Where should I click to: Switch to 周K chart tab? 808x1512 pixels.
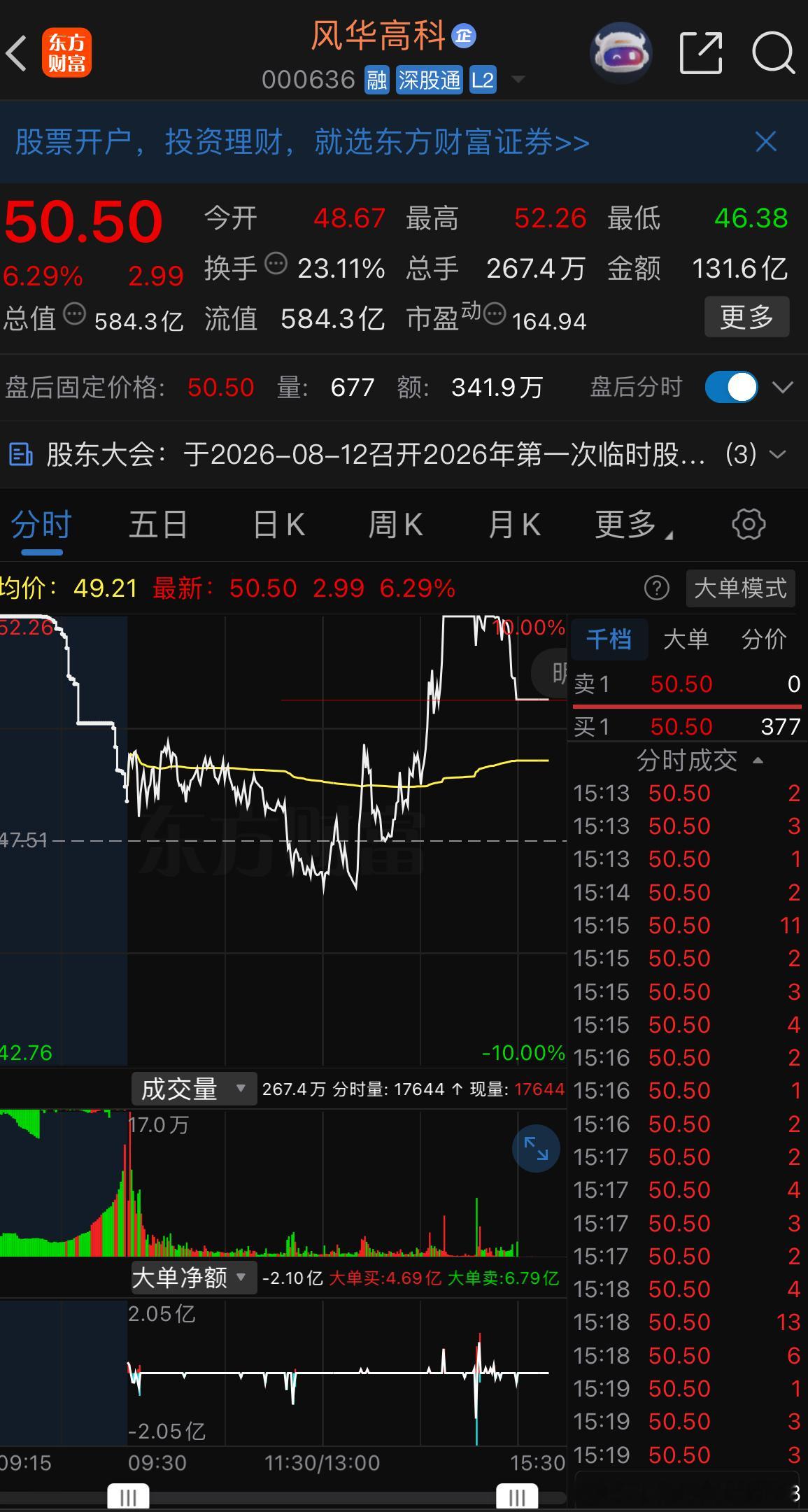(395, 525)
